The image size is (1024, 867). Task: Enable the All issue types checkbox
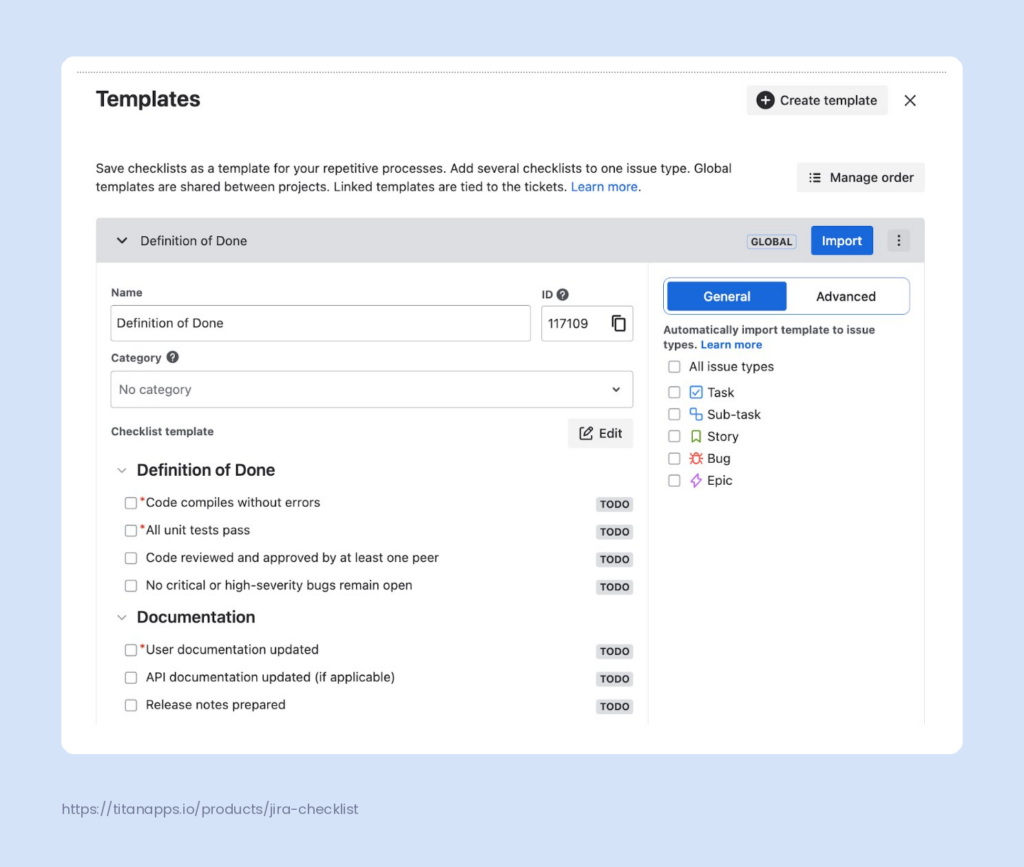pyautogui.click(x=674, y=367)
